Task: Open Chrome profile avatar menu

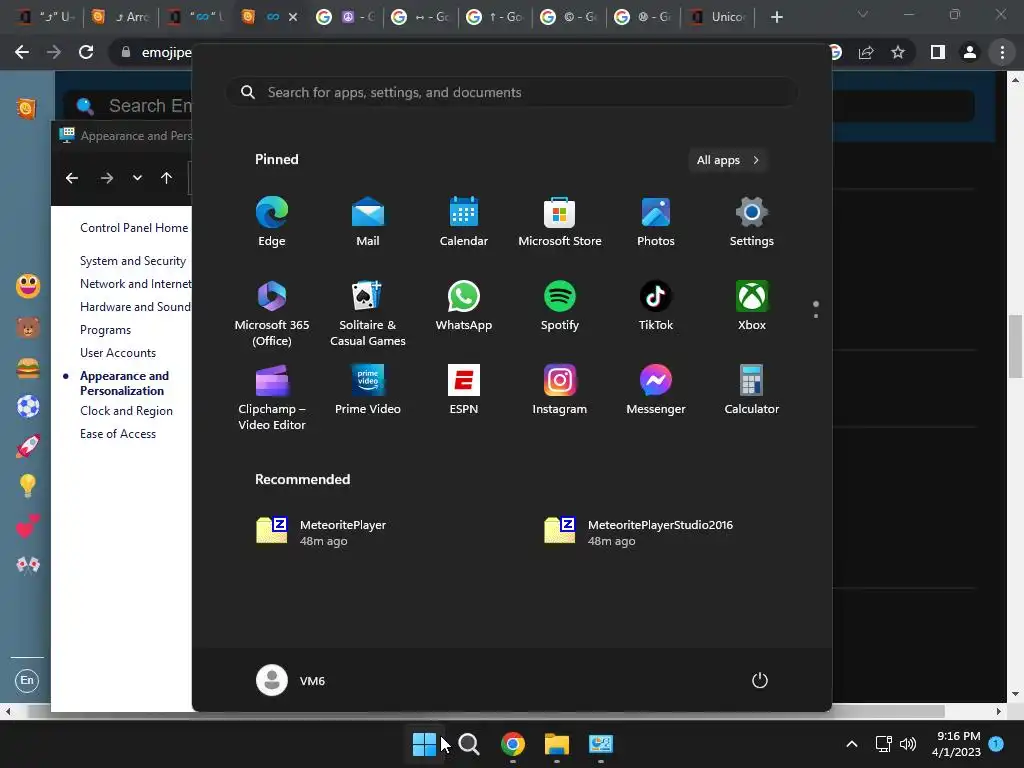Action: [970, 52]
